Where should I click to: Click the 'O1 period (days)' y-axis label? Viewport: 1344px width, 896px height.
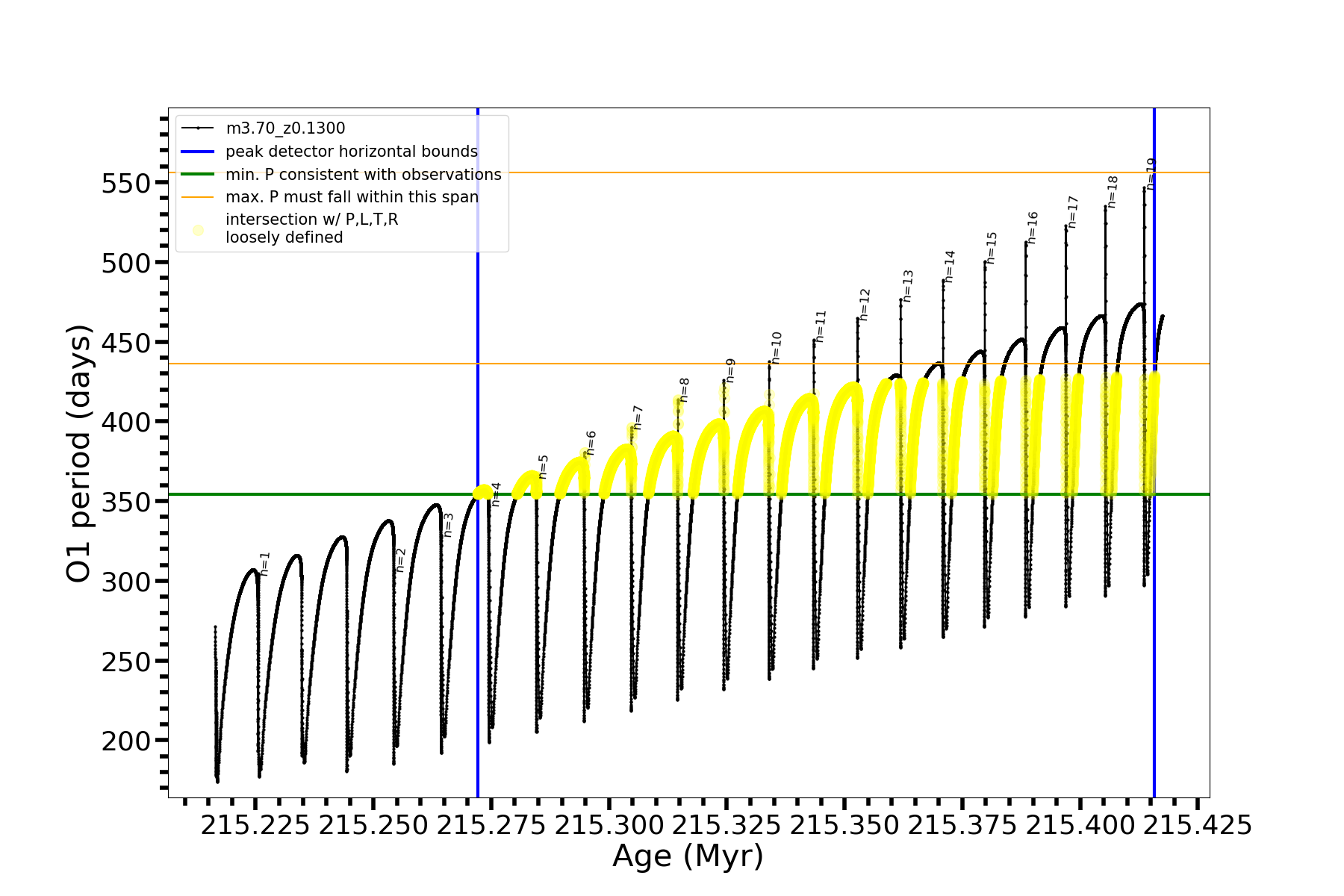pyautogui.click(x=79, y=453)
